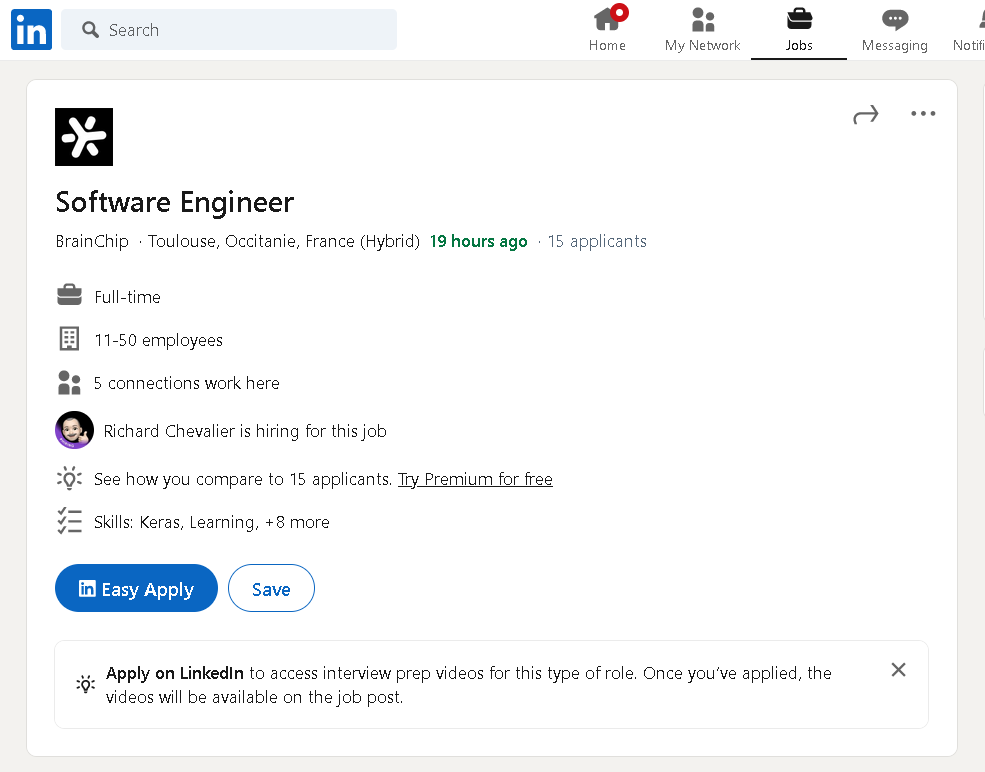This screenshot has width=985, height=772.
Task: View 5 connections work here
Action: [186, 383]
